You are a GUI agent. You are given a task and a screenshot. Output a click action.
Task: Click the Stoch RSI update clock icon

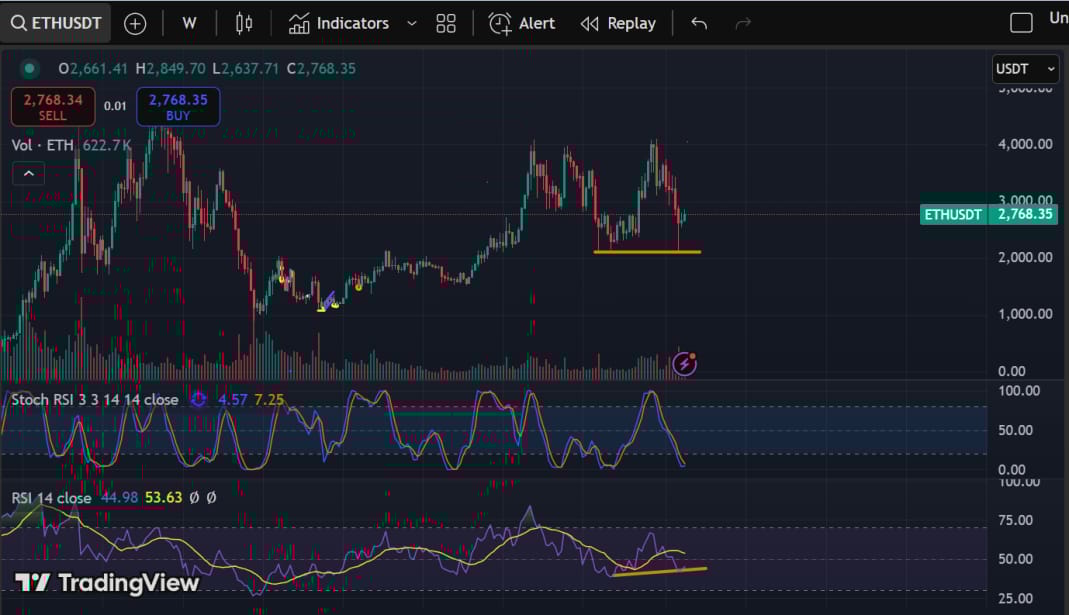pyautogui.click(x=198, y=399)
